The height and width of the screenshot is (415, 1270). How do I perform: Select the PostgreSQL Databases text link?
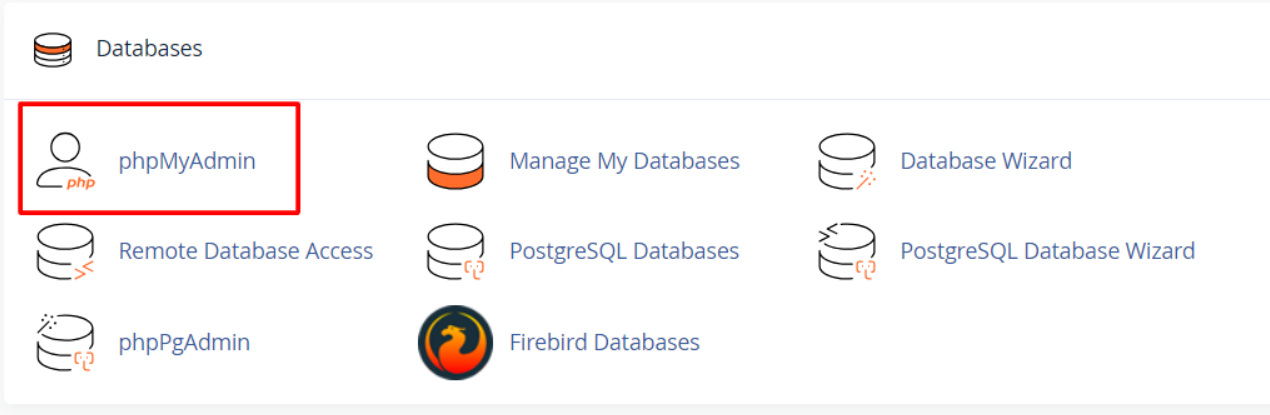point(625,250)
